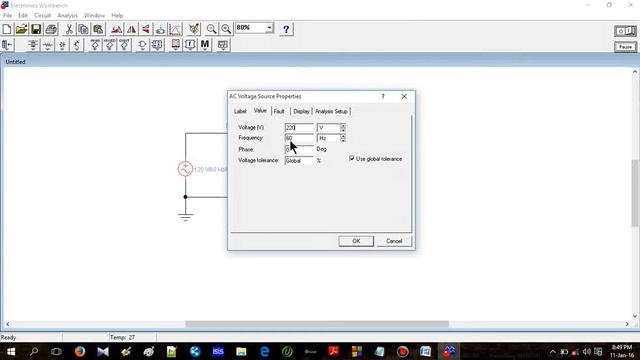Copy the selected component

point(83,29)
